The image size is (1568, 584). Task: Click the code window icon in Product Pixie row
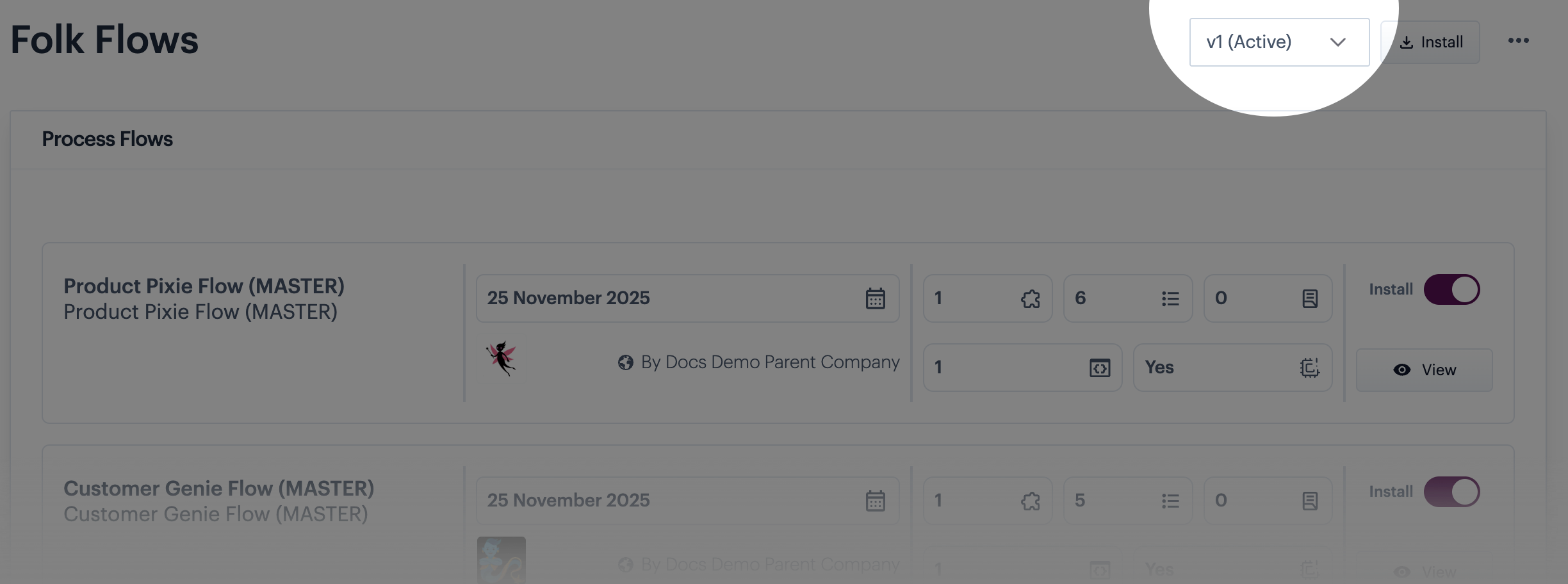point(1100,368)
